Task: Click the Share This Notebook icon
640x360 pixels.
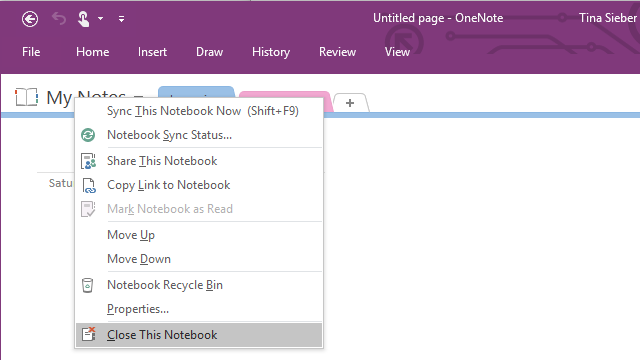Action: pyautogui.click(x=88, y=161)
